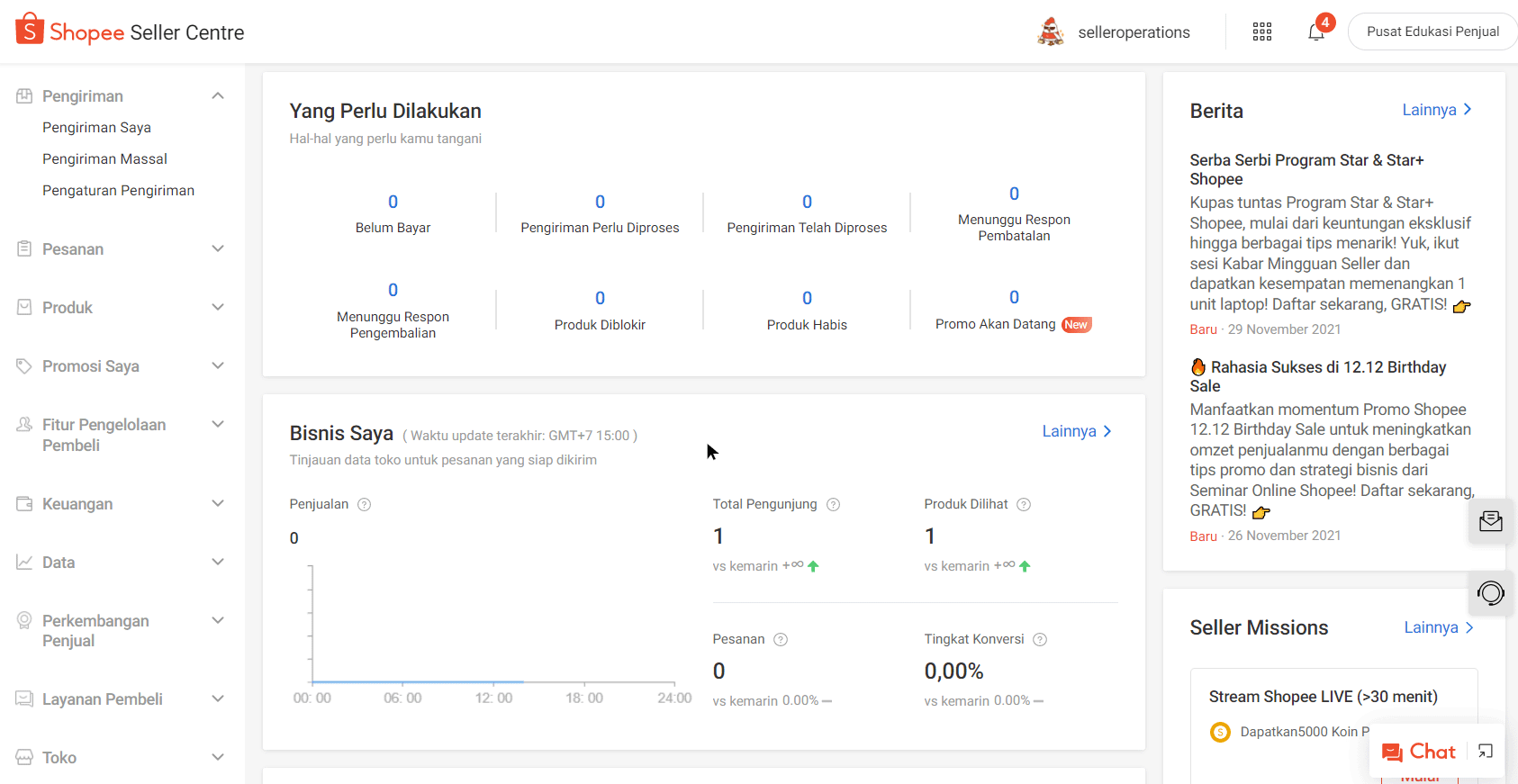1518x784 pixels.
Task: Click the Penjualan help question icon
Action: click(365, 505)
